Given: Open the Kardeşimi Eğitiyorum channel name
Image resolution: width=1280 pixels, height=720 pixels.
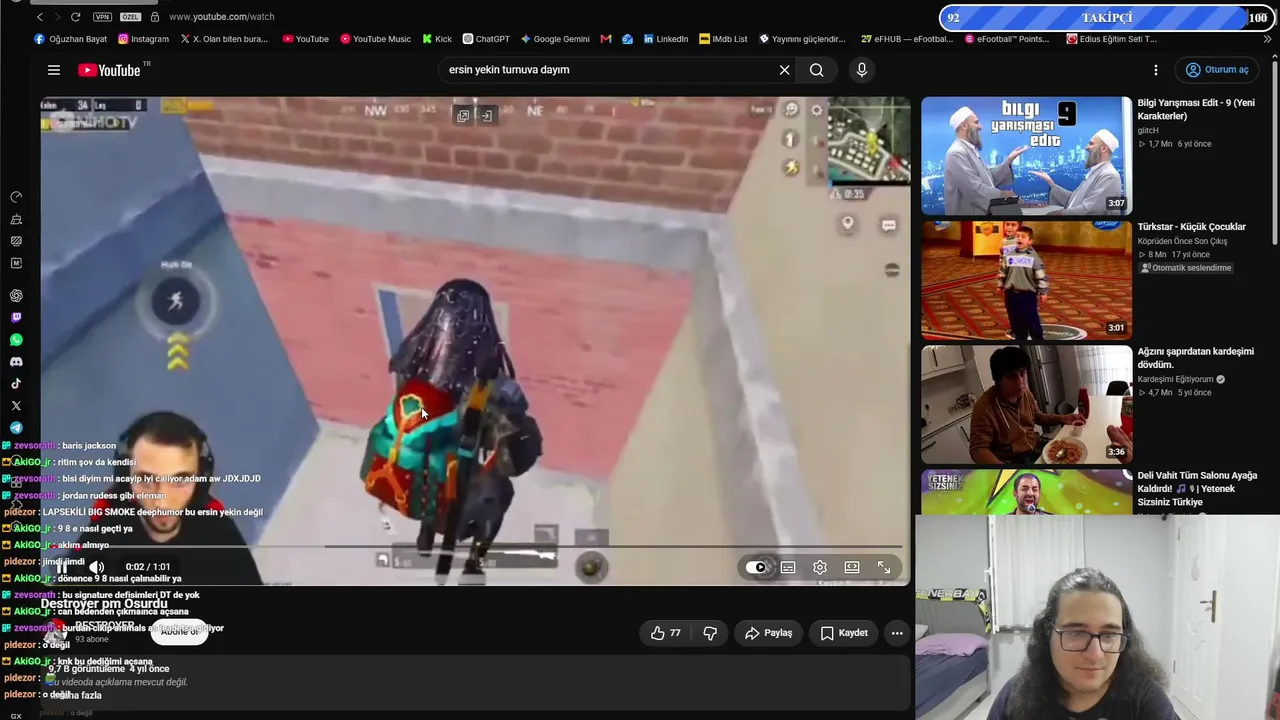Looking at the screenshot, I should pyautogui.click(x=1175, y=379).
